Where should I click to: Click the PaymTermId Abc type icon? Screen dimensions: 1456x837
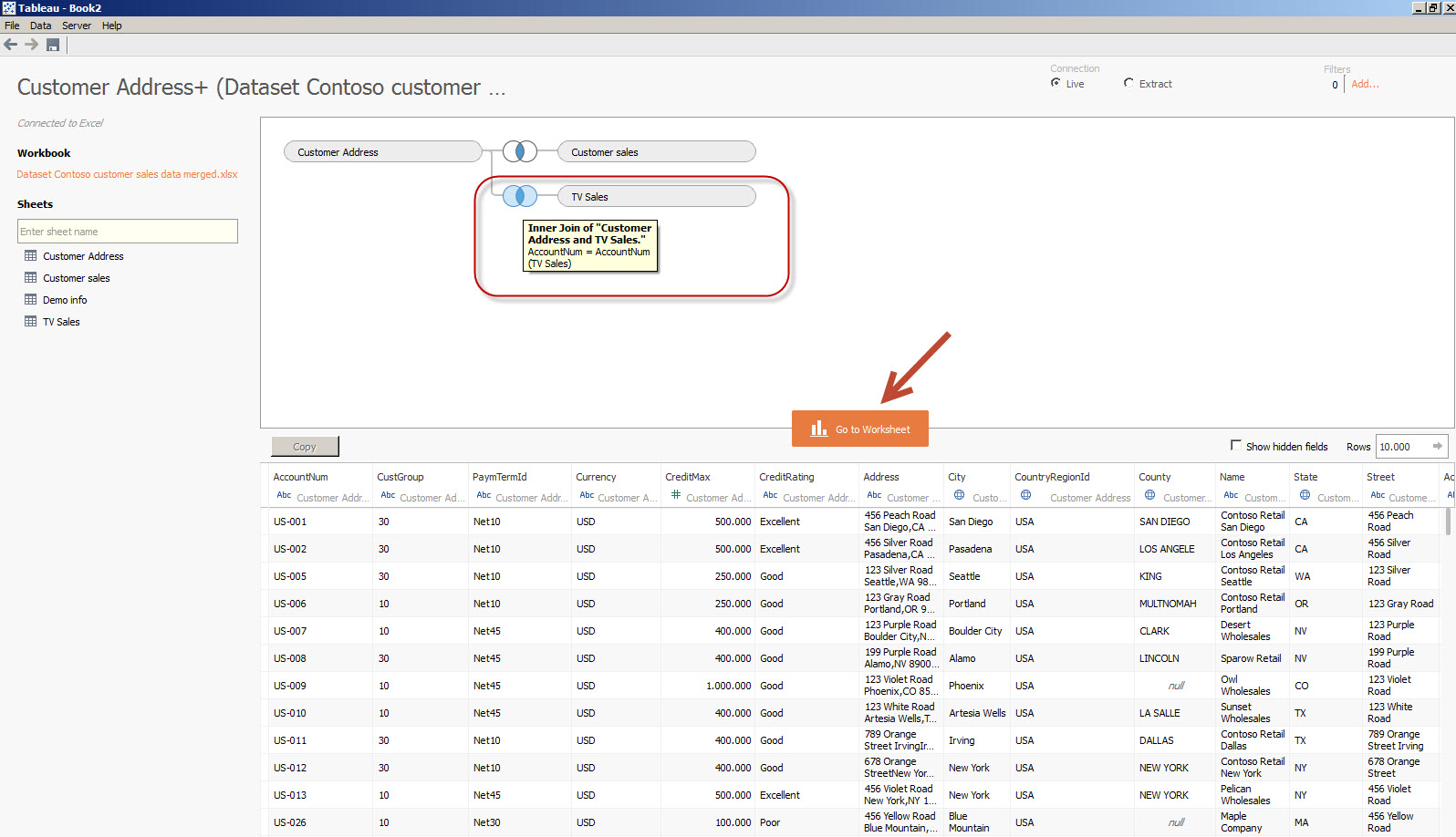tap(484, 495)
